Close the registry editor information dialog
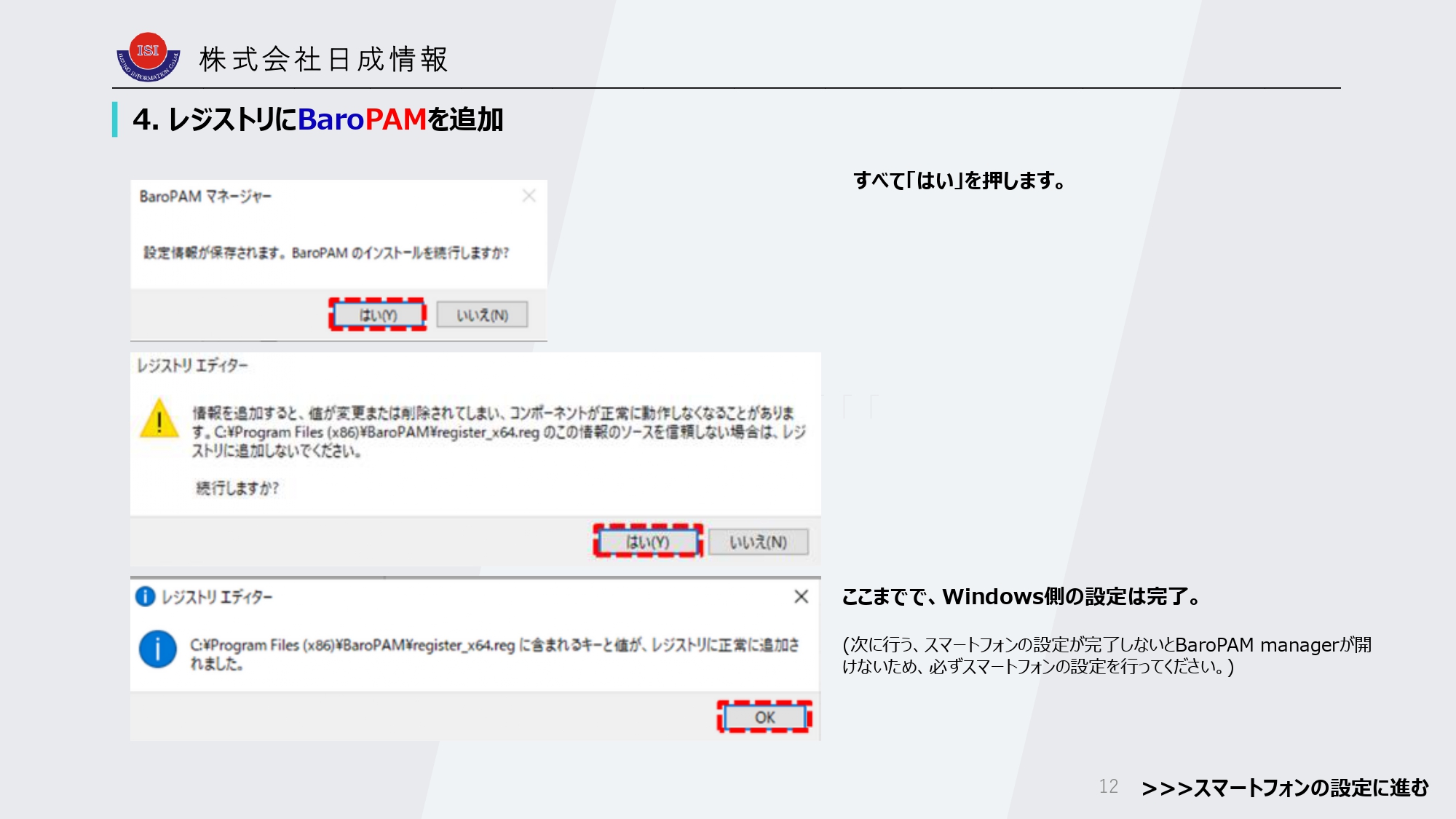This screenshot has height=819, width=1456. (x=802, y=596)
